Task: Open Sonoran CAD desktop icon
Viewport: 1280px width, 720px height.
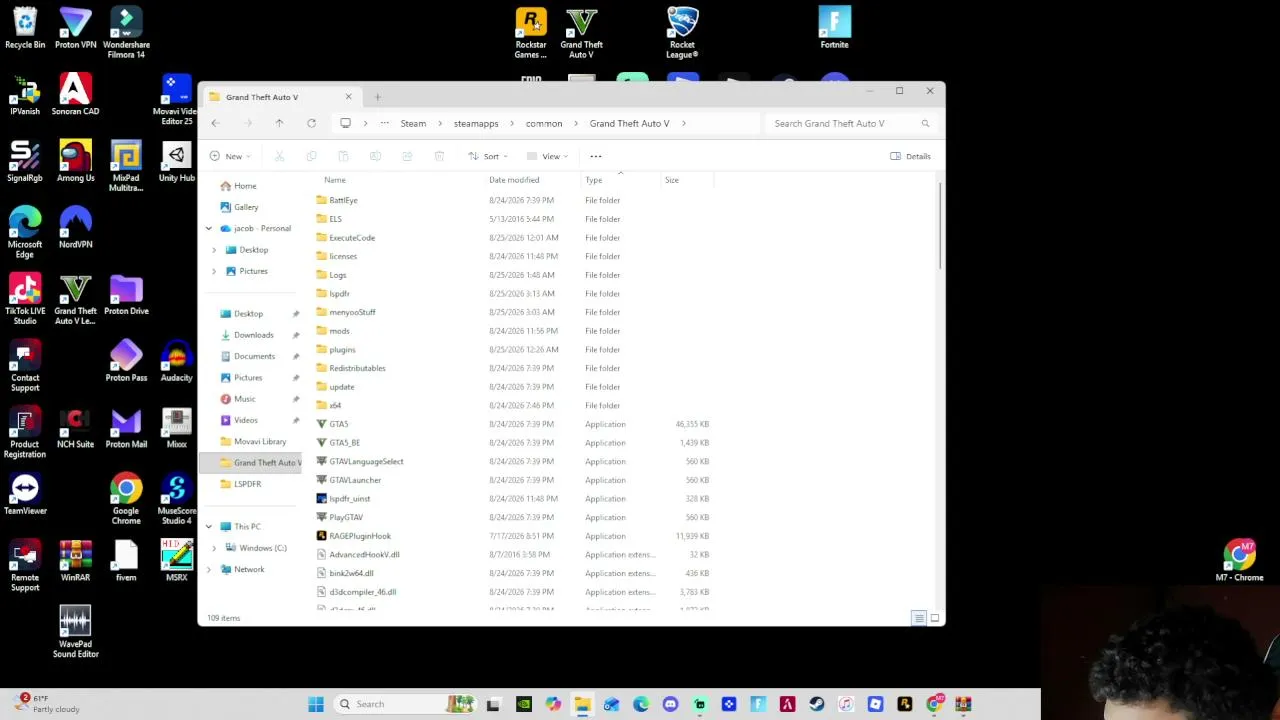Action: click(75, 95)
